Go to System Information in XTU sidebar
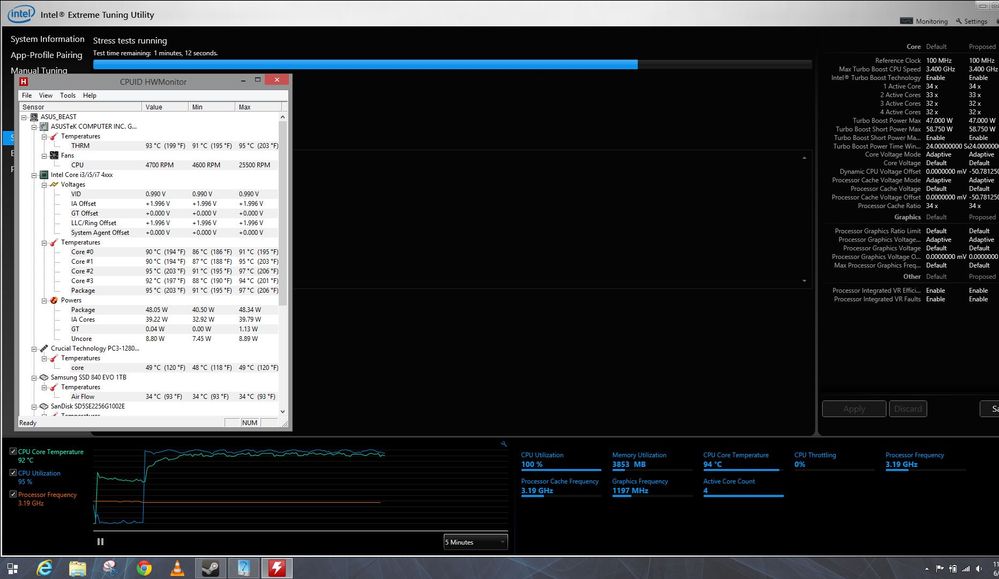The image size is (999, 579). click(47, 39)
